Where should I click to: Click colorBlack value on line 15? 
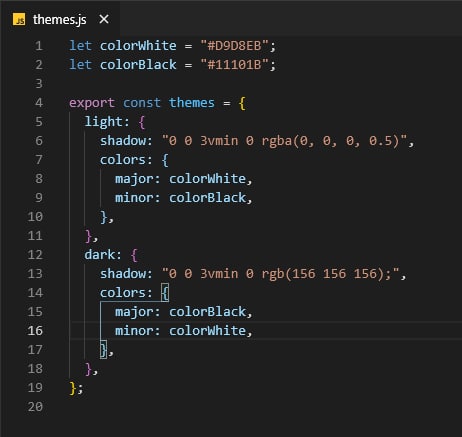[x=207, y=312]
